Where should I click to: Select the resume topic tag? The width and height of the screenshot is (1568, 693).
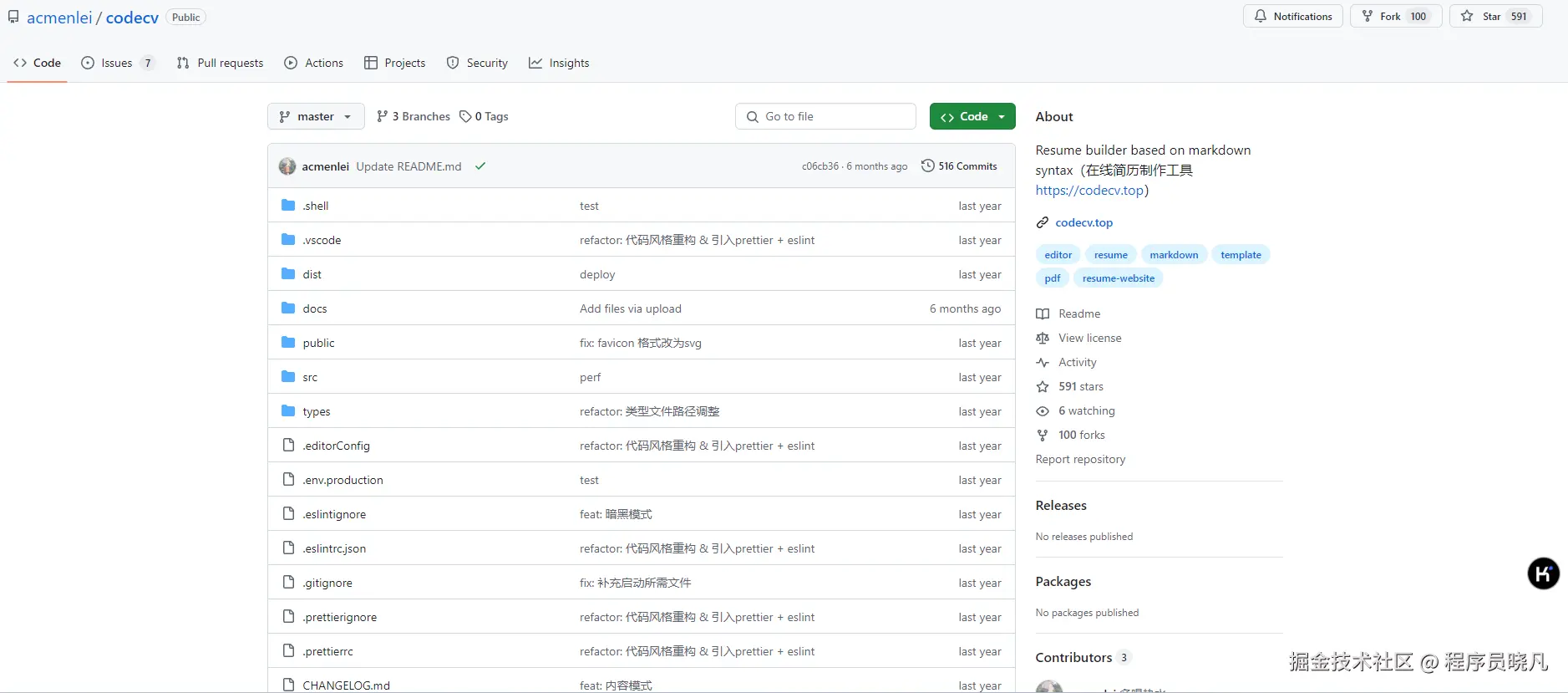click(1110, 255)
